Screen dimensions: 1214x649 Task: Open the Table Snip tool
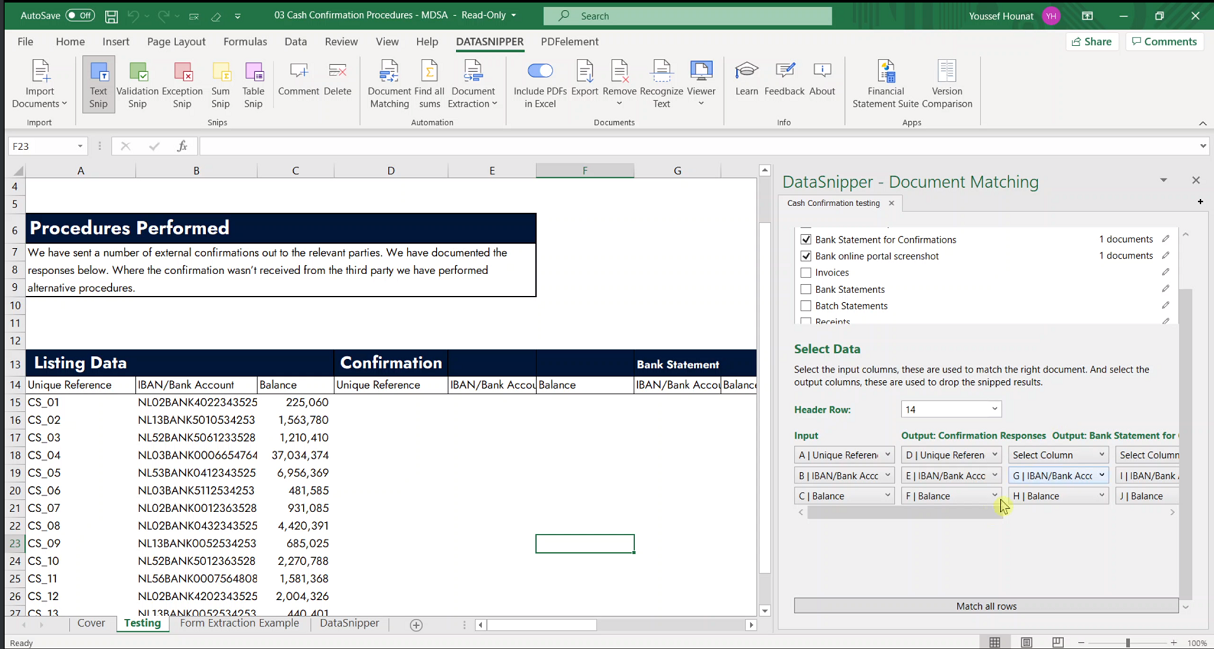(x=253, y=84)
